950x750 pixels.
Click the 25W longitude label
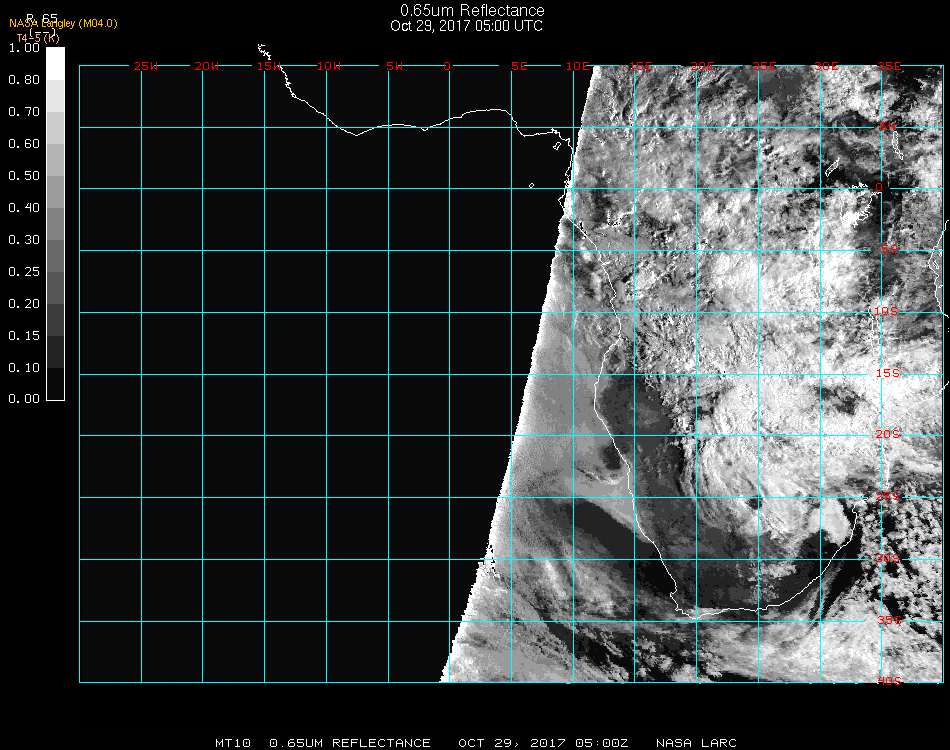[x=145, y=66]
